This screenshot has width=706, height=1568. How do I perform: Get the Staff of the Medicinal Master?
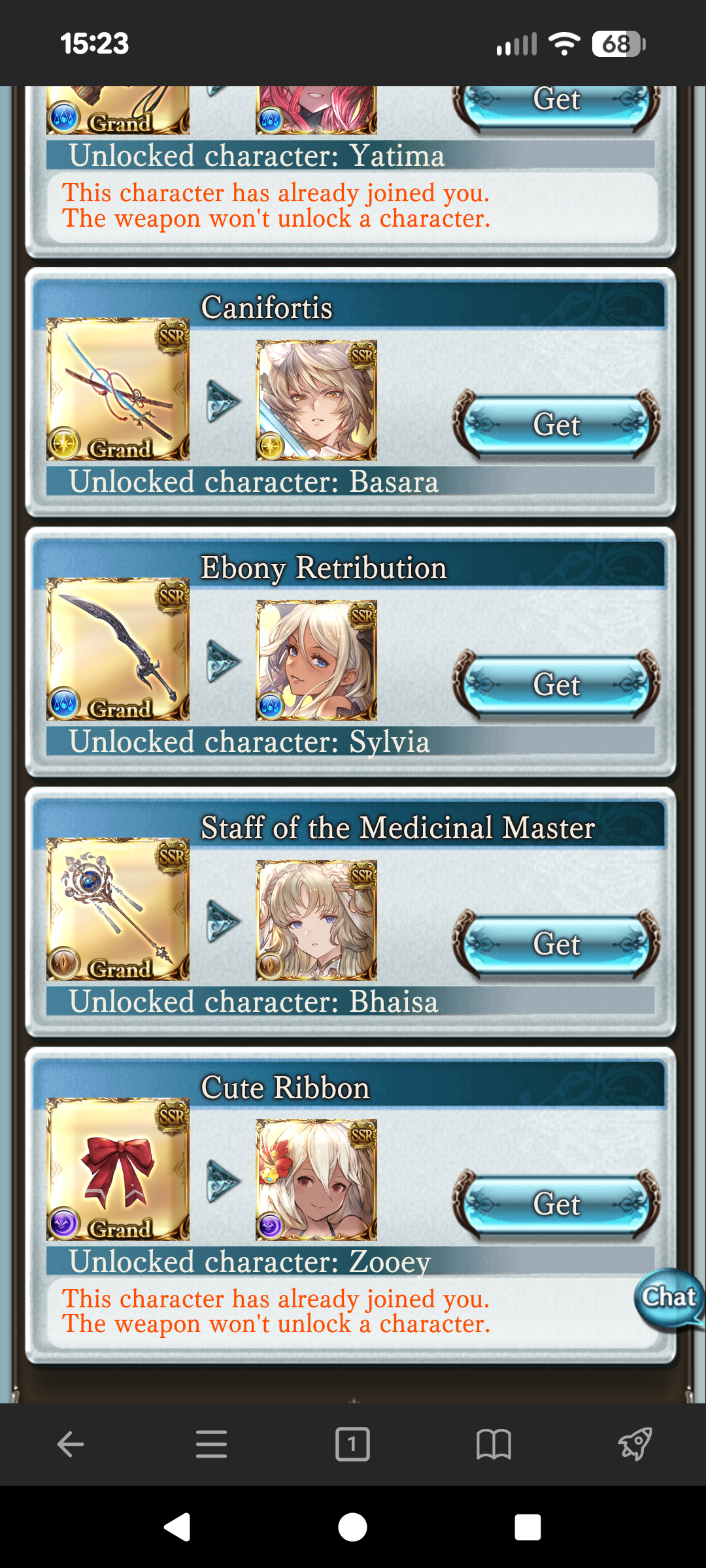click(x=556, y=945)
